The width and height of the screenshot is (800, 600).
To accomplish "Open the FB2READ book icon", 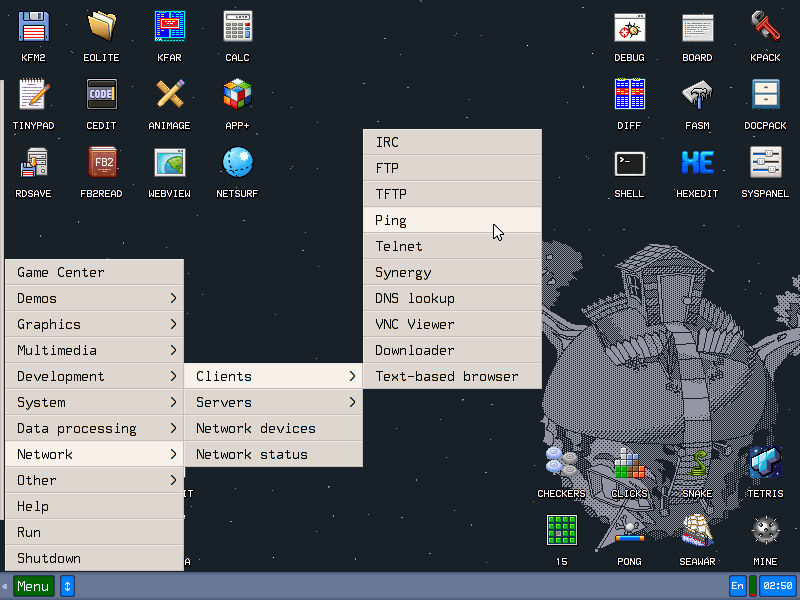I will [102, 163].
